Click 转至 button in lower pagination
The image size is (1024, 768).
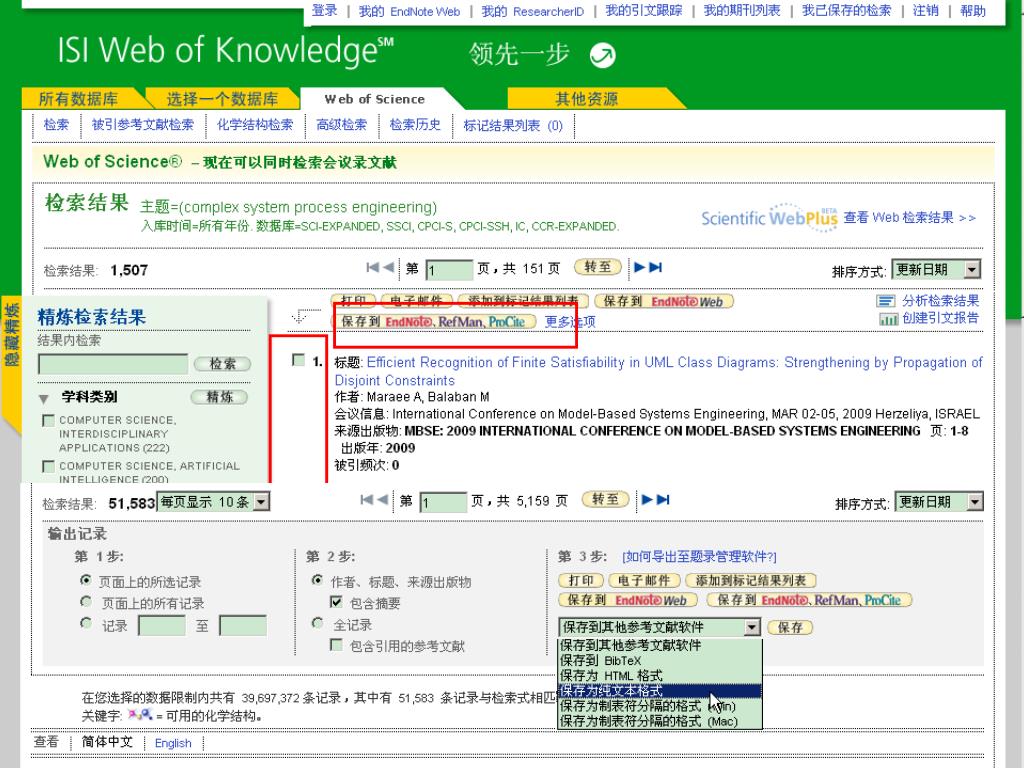pos(605,500)
